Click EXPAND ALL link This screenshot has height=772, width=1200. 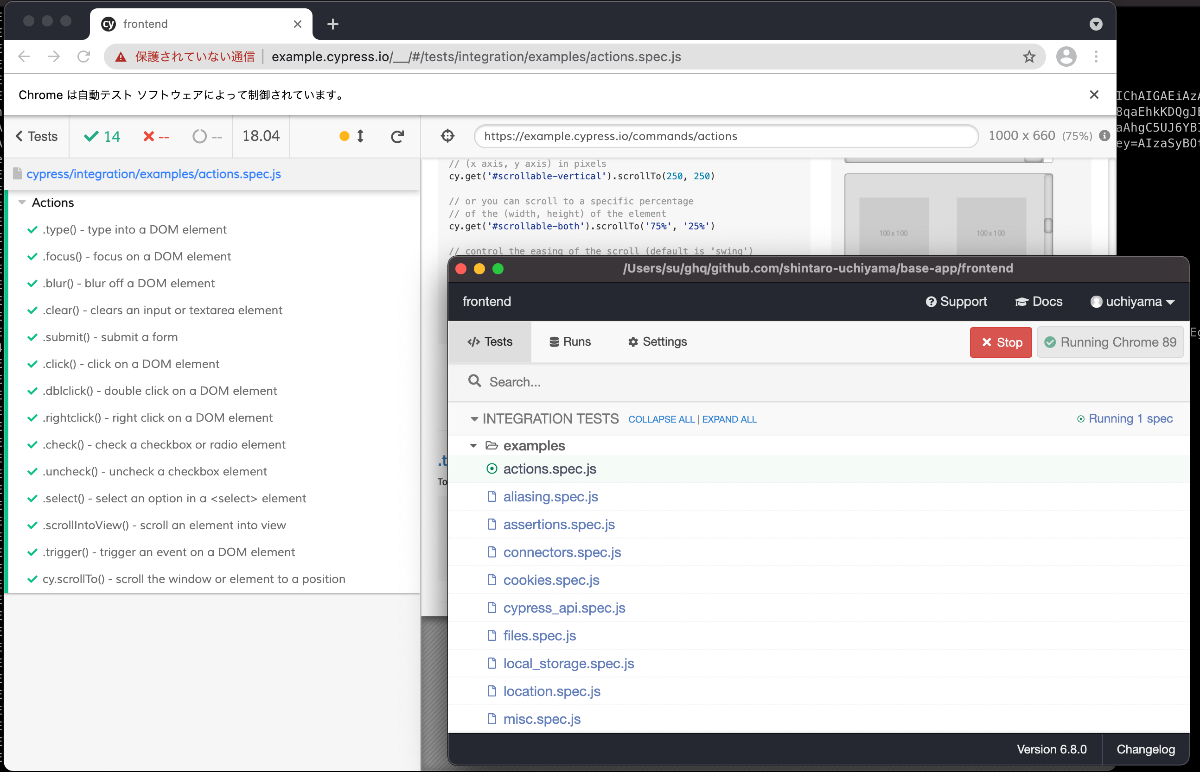coord(729,420)
